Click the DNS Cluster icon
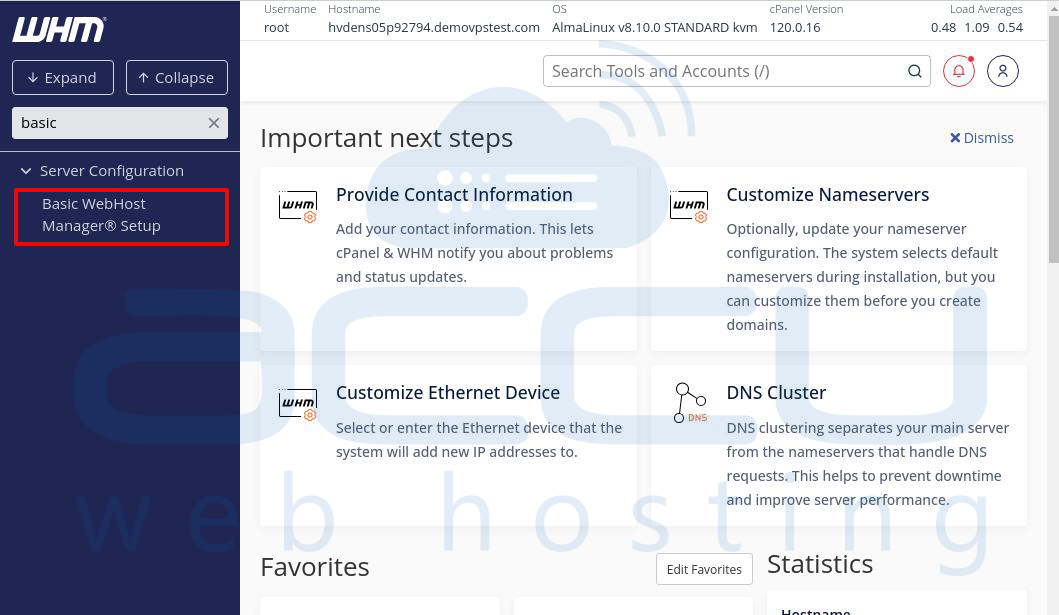 (x=690, y=403)
